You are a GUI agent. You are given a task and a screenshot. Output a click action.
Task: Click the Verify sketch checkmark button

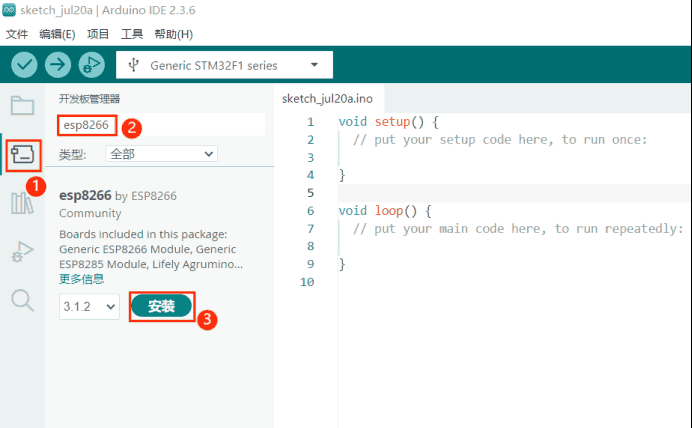point(25,65)
